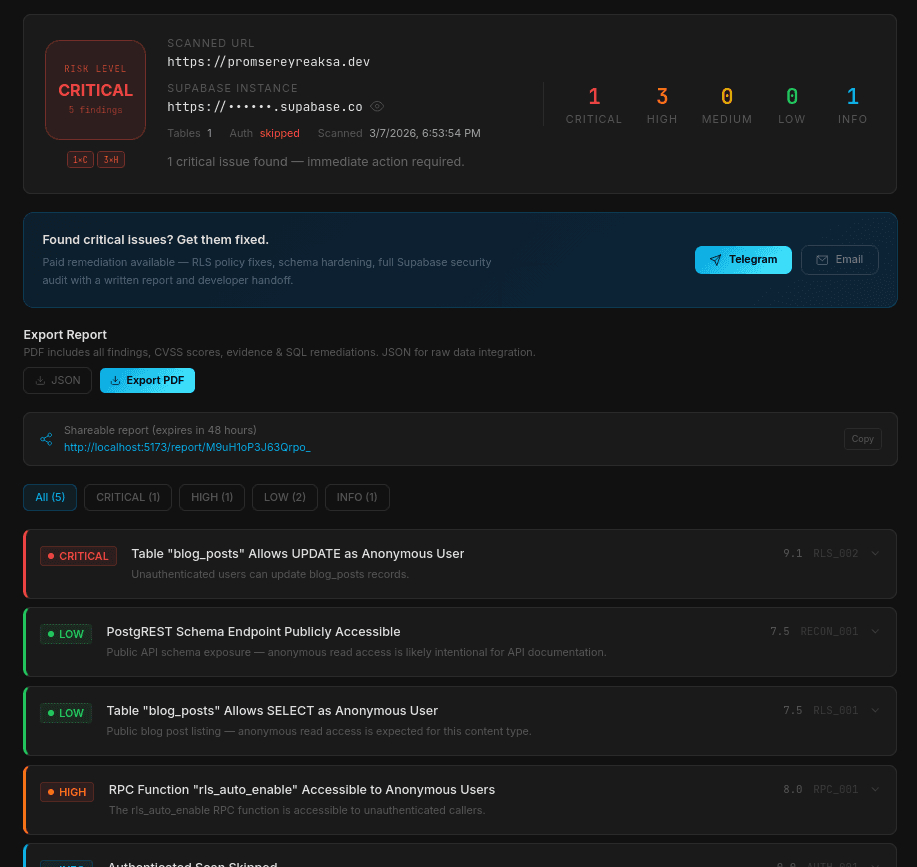
Task: Click the Export PDF button
Action: pos(147,380)
